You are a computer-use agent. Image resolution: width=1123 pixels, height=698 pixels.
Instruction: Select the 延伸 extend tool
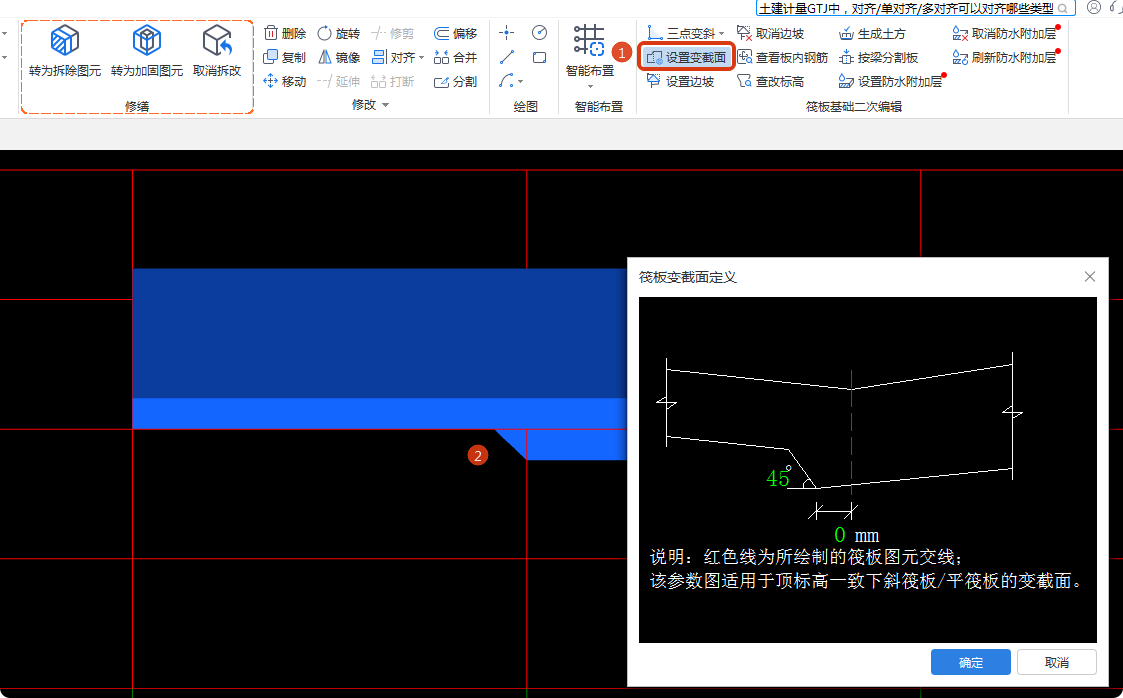[x=338, y=82]
